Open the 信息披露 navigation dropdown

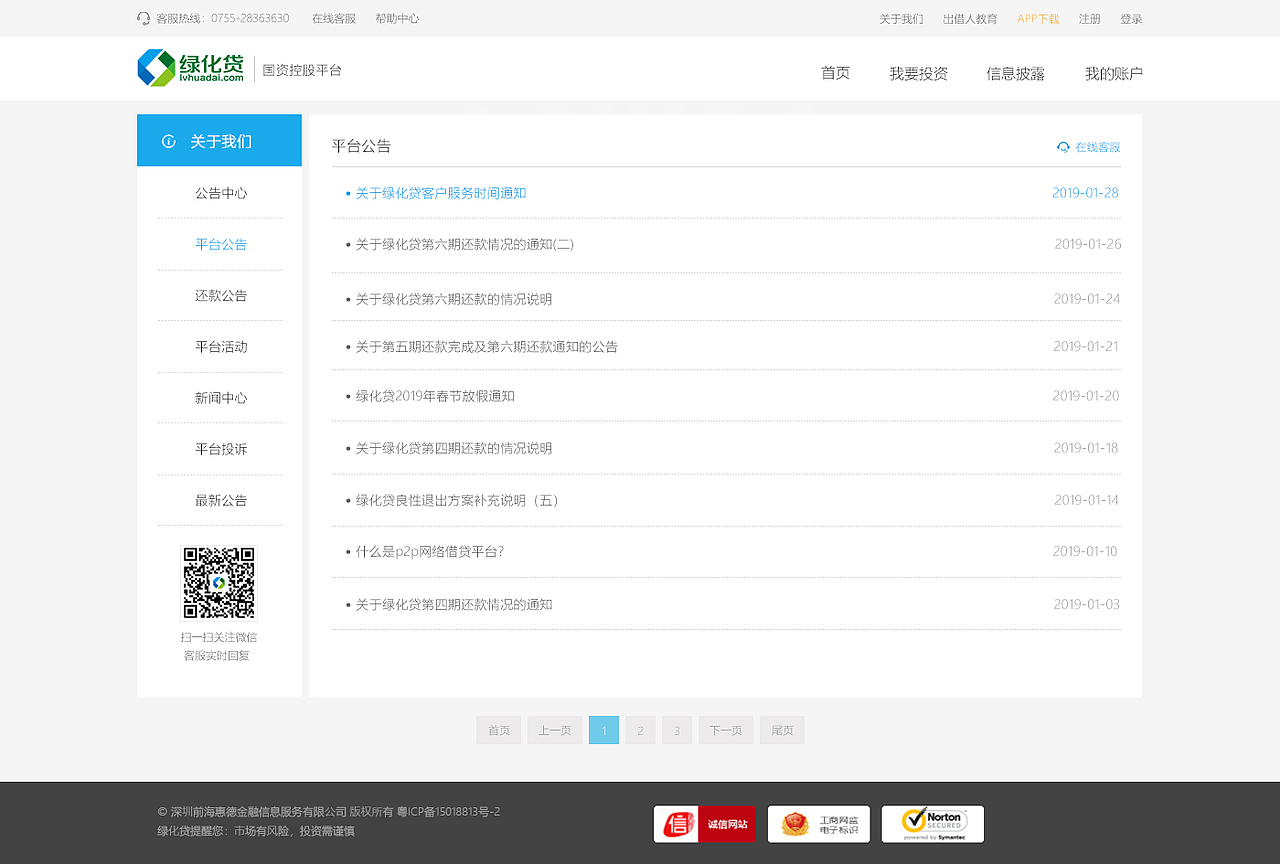pos(1015,72)
